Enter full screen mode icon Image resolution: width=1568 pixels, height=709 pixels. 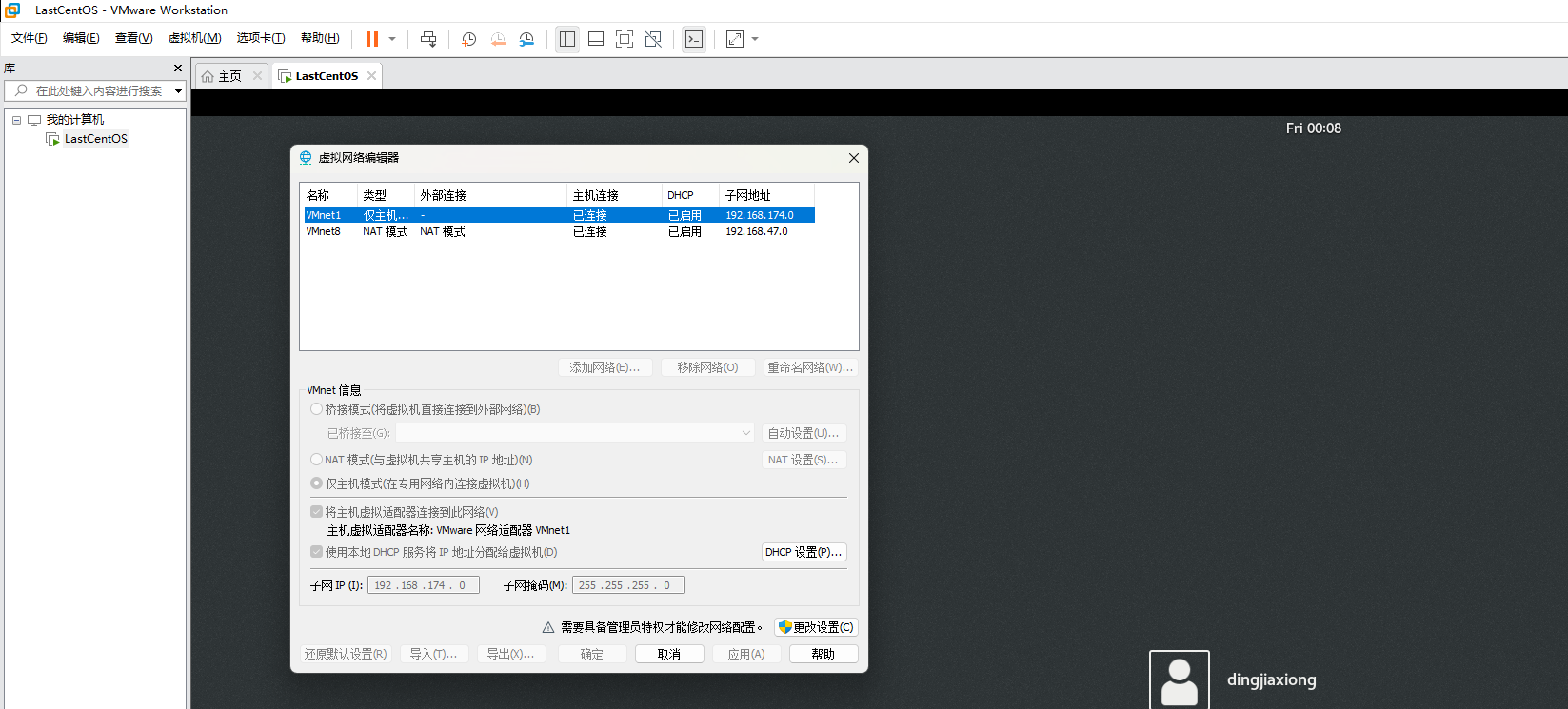pos(625,39)
